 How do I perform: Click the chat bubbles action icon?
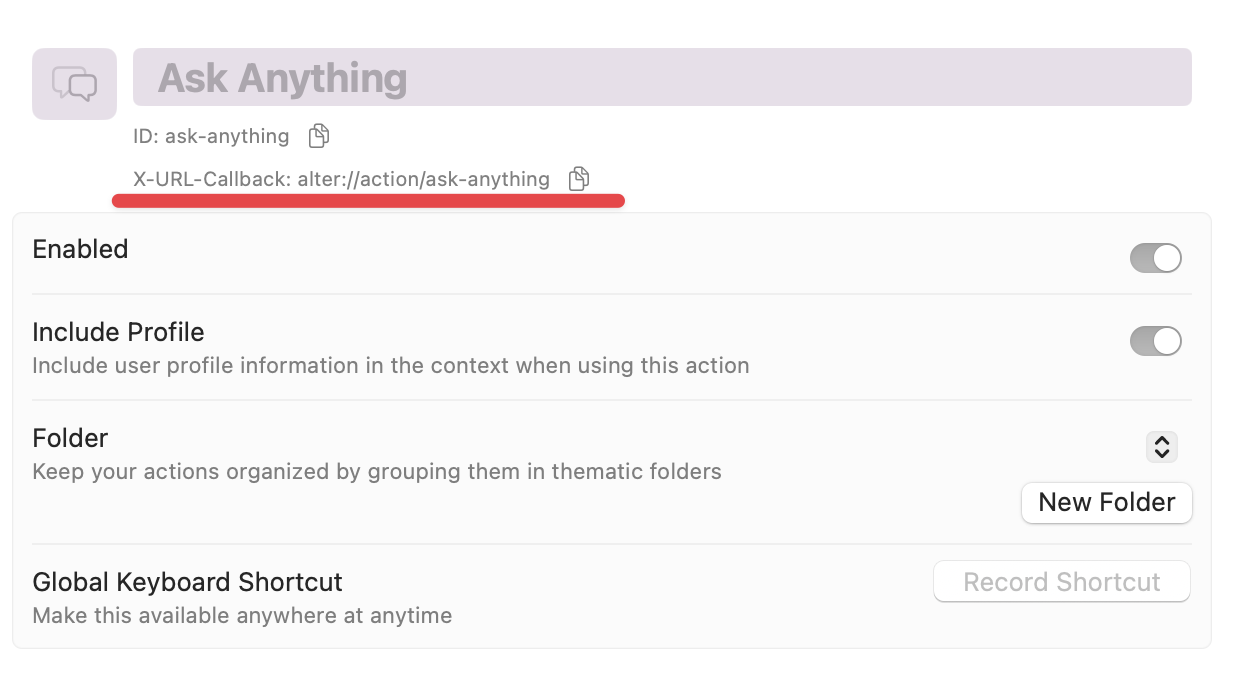click(75, 84)
